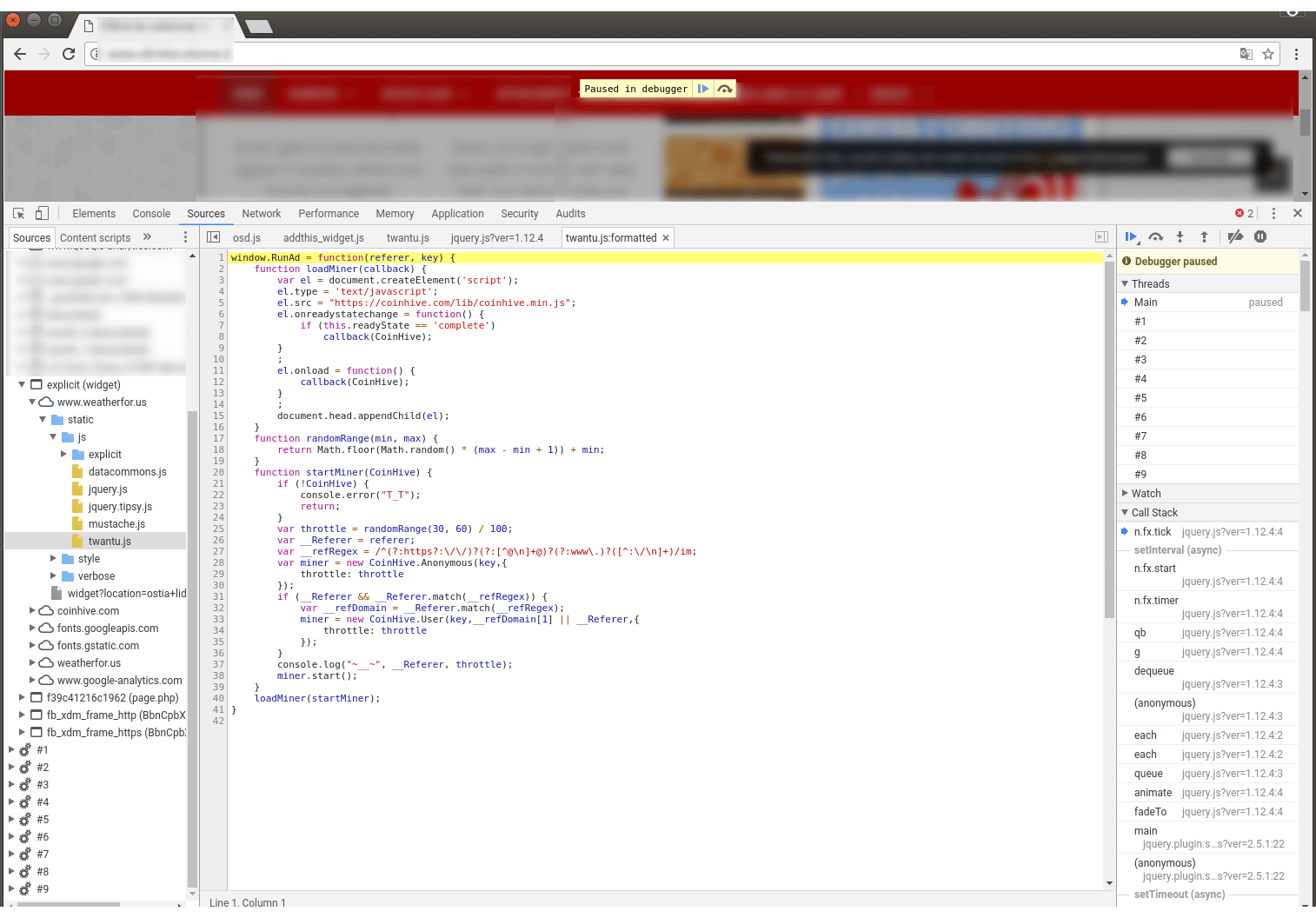This screenshot has width=1316, height=918.
Task: Close the DevTools panel
Action: (1298, 213)
